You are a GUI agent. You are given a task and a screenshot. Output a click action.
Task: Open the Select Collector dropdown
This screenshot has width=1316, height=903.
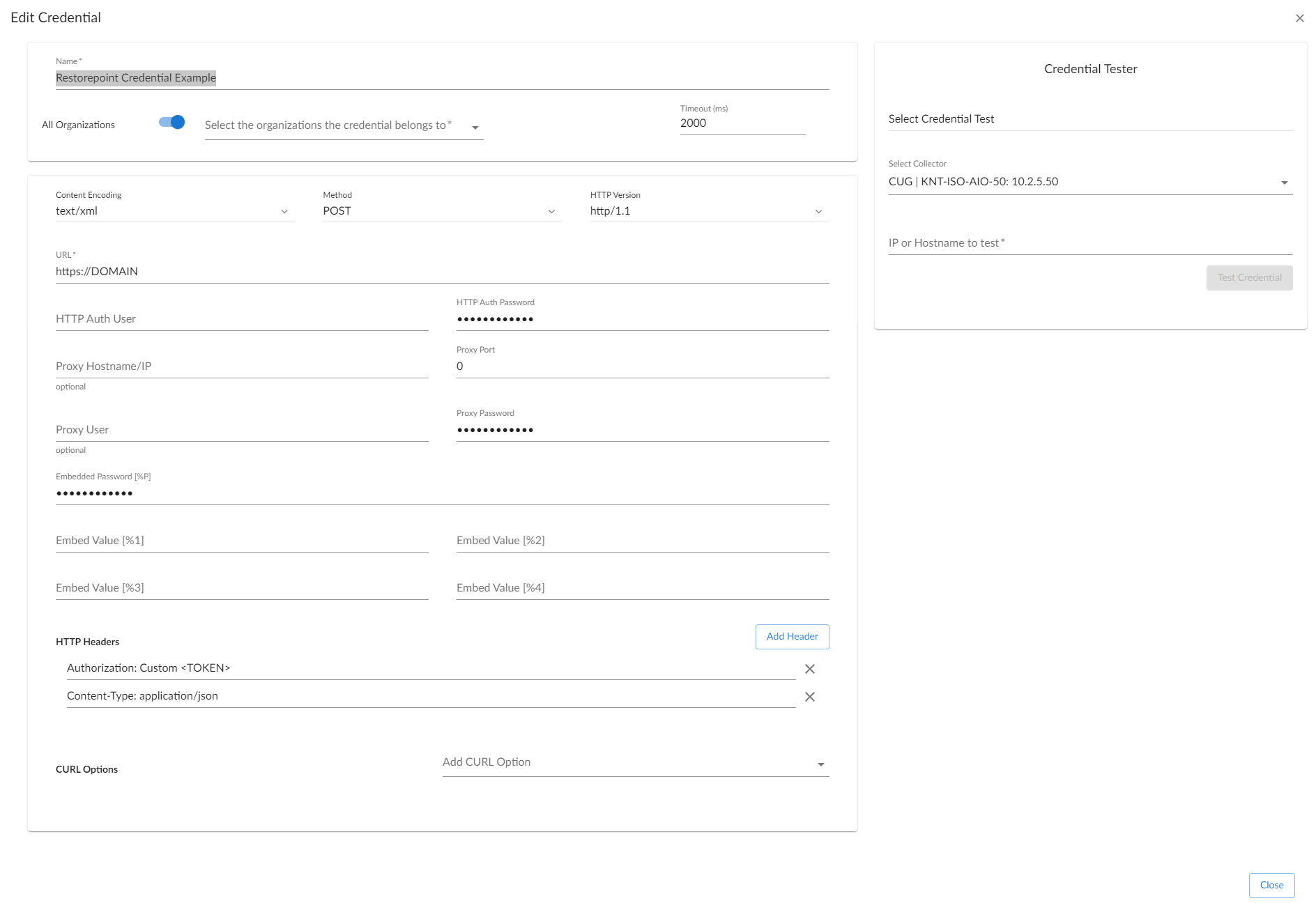pyautogui.click(x=1285, y=182)
